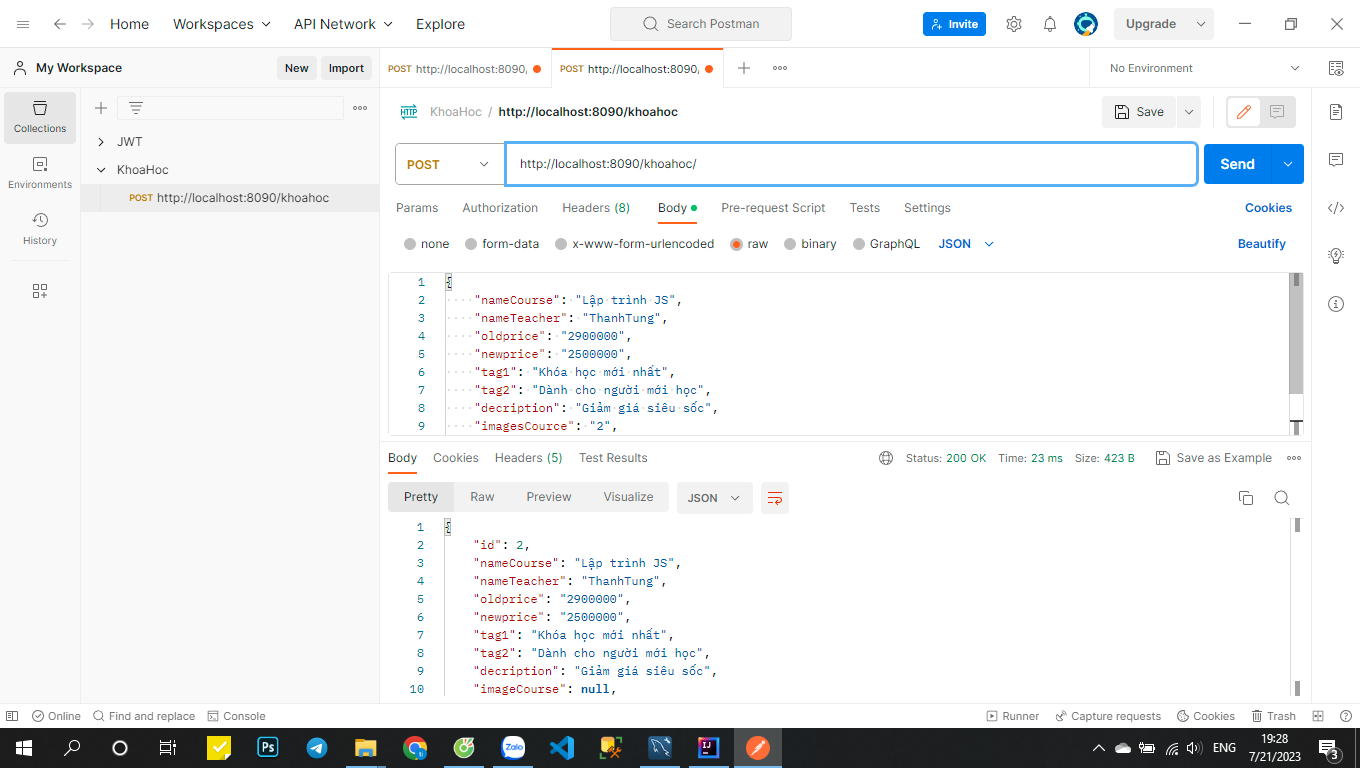Switch to the Pre-request Script tab
Viewport: 1360px width, 768px height.
pyautogui.click(x=773, y=208)
